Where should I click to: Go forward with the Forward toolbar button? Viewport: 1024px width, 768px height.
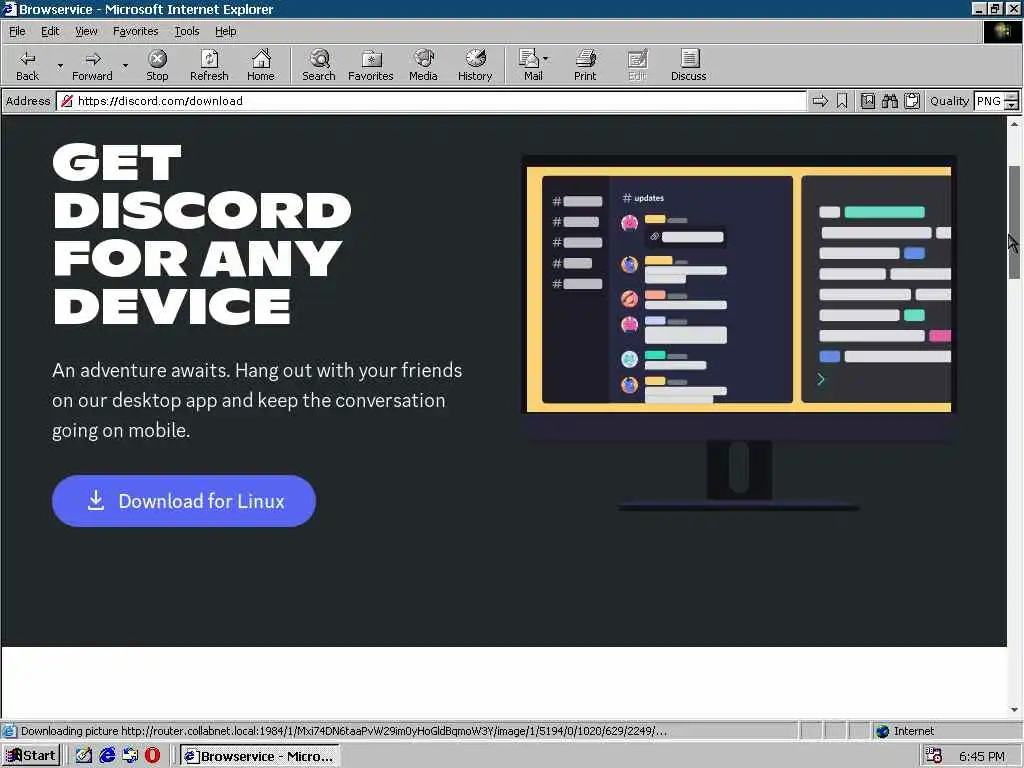(92, 65)
